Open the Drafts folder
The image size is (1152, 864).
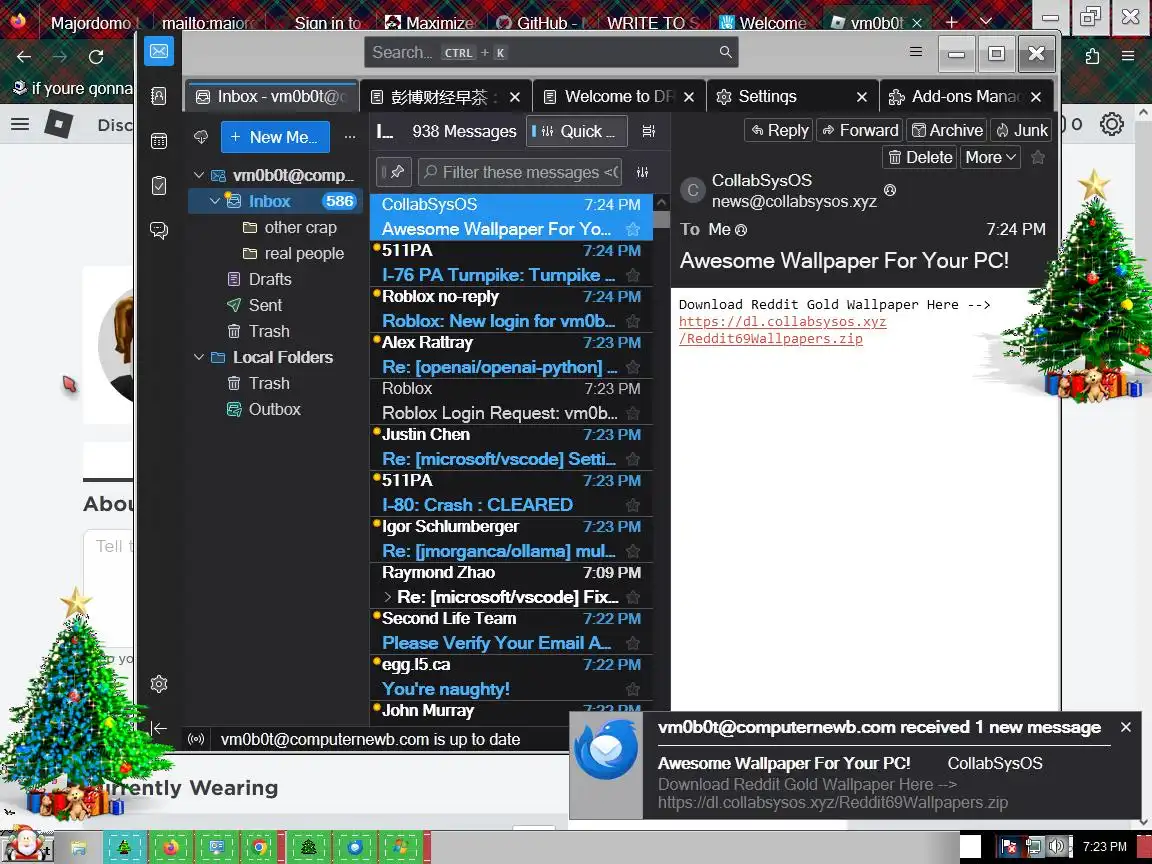[x=270, y=279]
